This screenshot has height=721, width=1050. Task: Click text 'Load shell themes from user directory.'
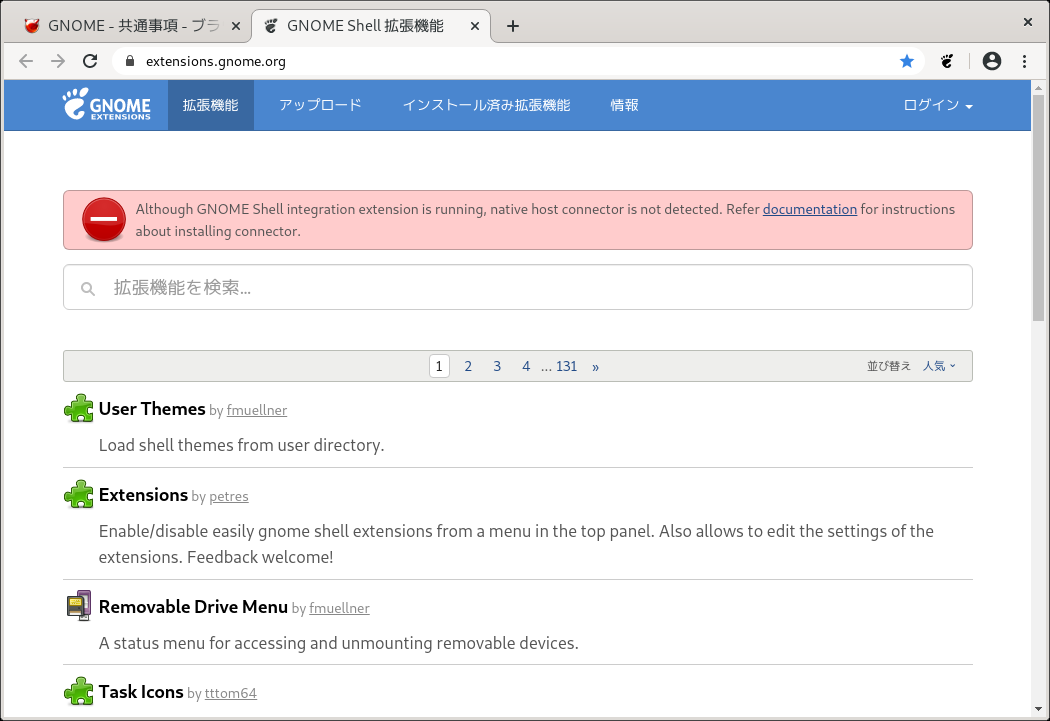(x=242, y=445)
